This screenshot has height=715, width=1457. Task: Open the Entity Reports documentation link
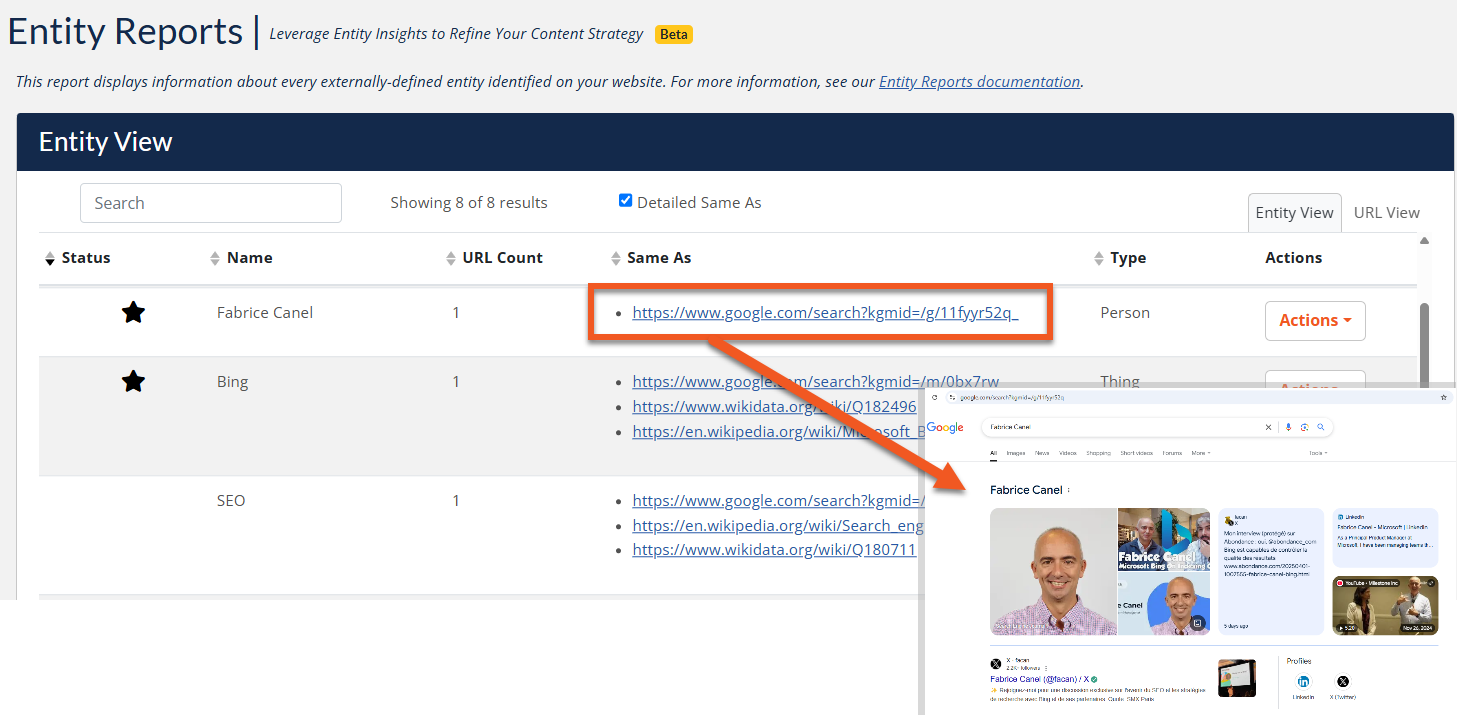pyautogui.click(x=979, y=82)
